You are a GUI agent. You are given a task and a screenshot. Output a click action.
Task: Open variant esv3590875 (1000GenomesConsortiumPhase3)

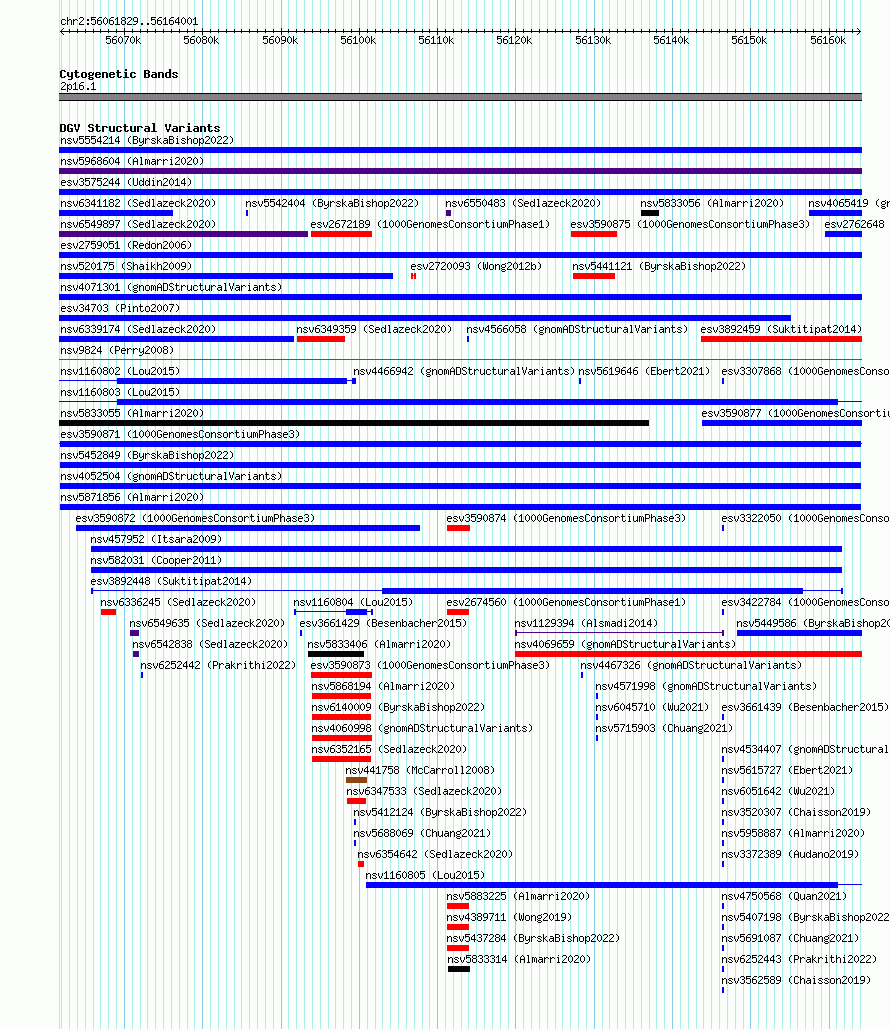pos(690,224)
